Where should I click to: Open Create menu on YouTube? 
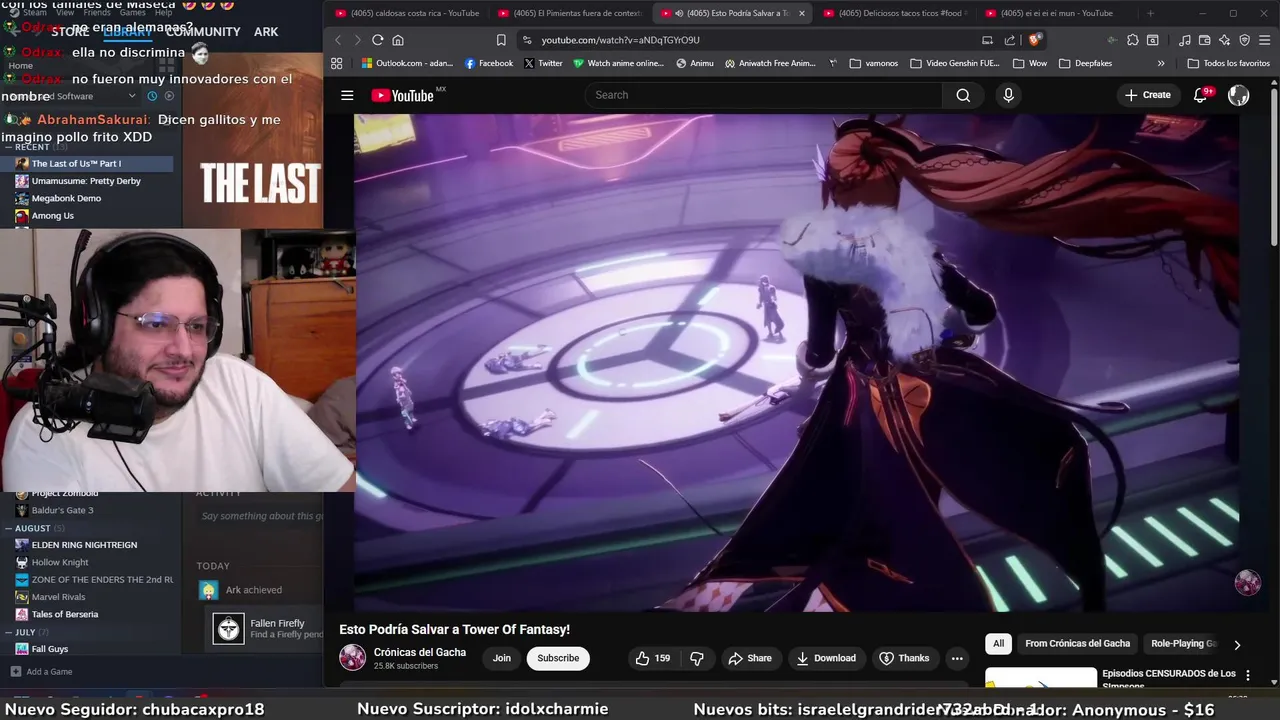[x=1147, y=95]
